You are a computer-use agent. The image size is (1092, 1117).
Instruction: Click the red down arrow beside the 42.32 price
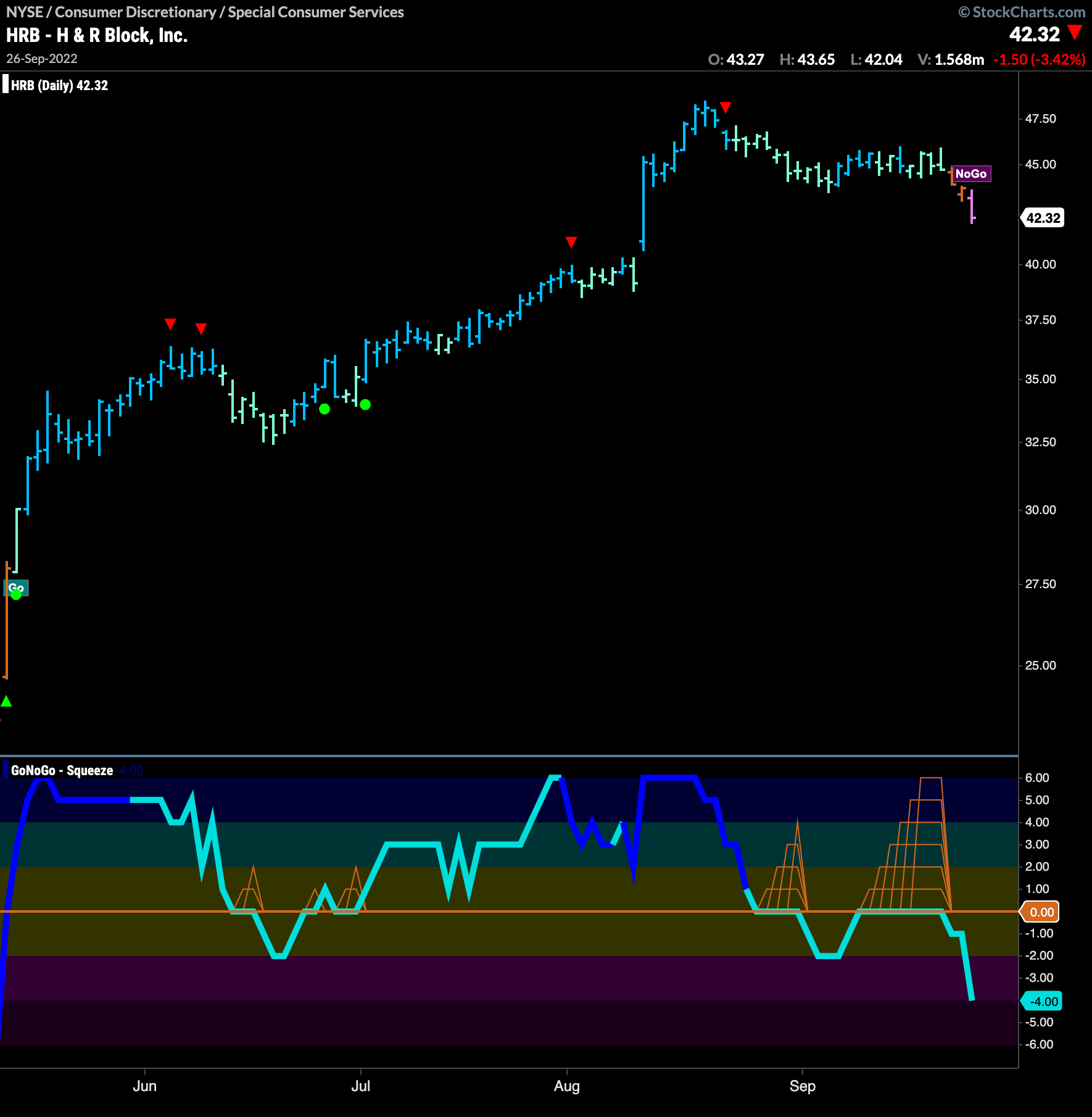[1075, 33]
